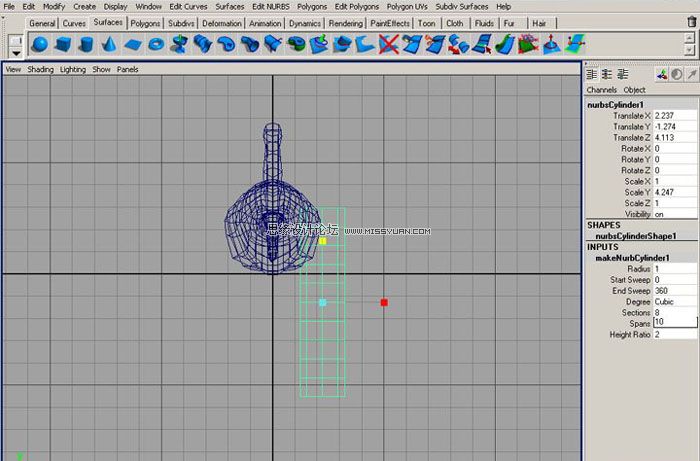The width and height of the screenshot is (700, 461).
Task: Click the colored axis icon above channel box
Action: click(x=662, y=74)
